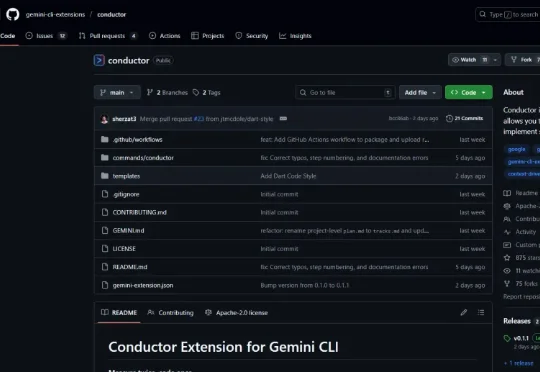The width and height of the screenshot is (540, 372).
Task: Click the Watch button
Action: pyautogui.click(x=469, y=60)
